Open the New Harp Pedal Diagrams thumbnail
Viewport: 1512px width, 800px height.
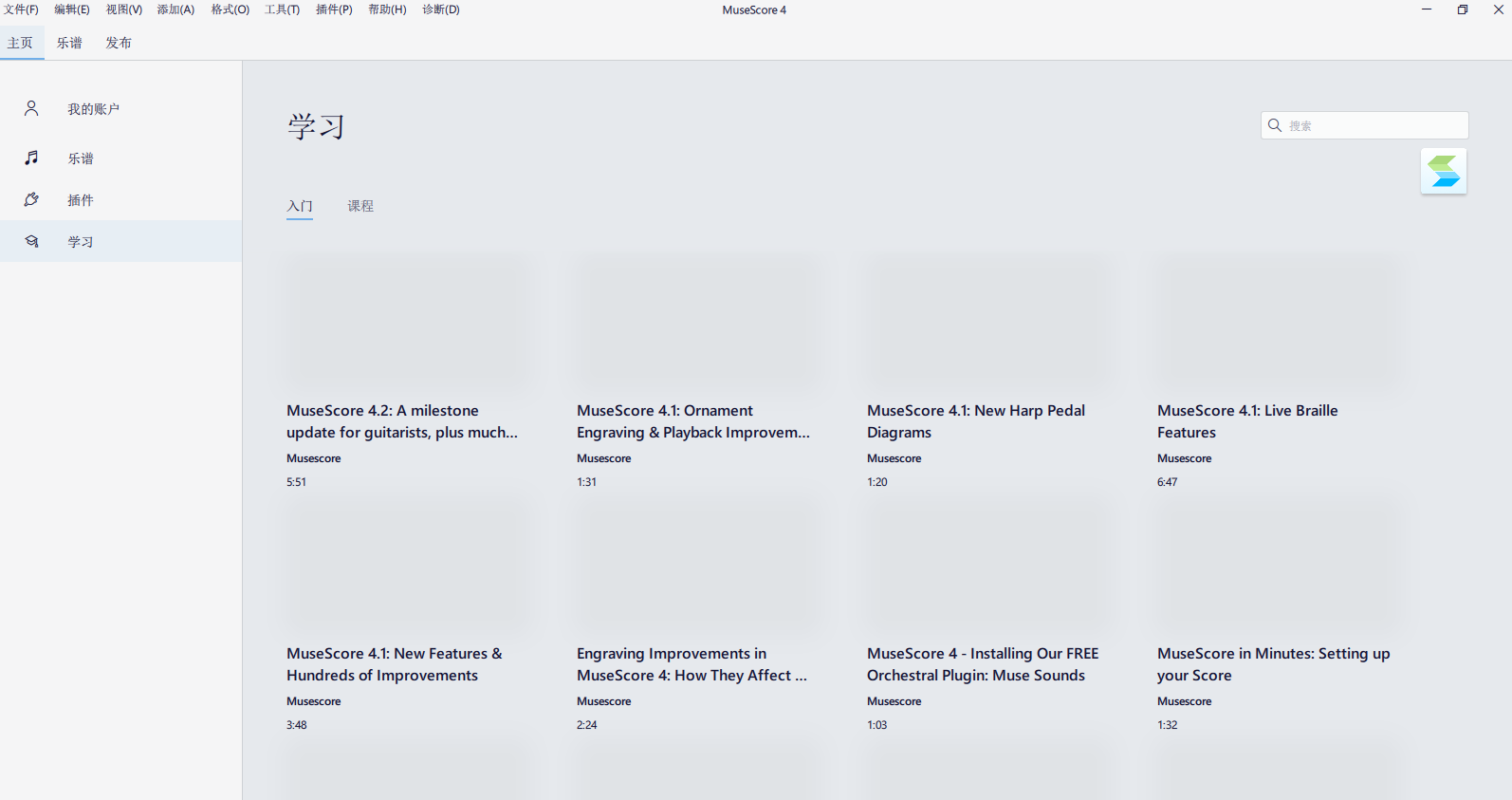coord(986,323)
